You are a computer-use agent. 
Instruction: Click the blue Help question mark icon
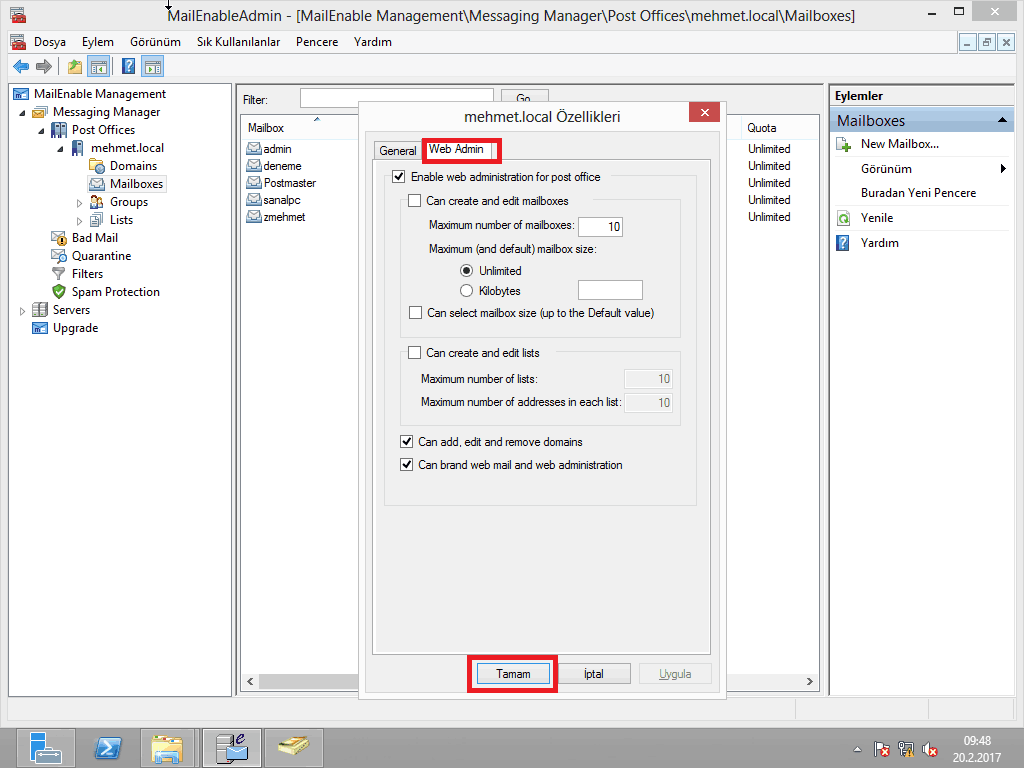pos(128,67)
